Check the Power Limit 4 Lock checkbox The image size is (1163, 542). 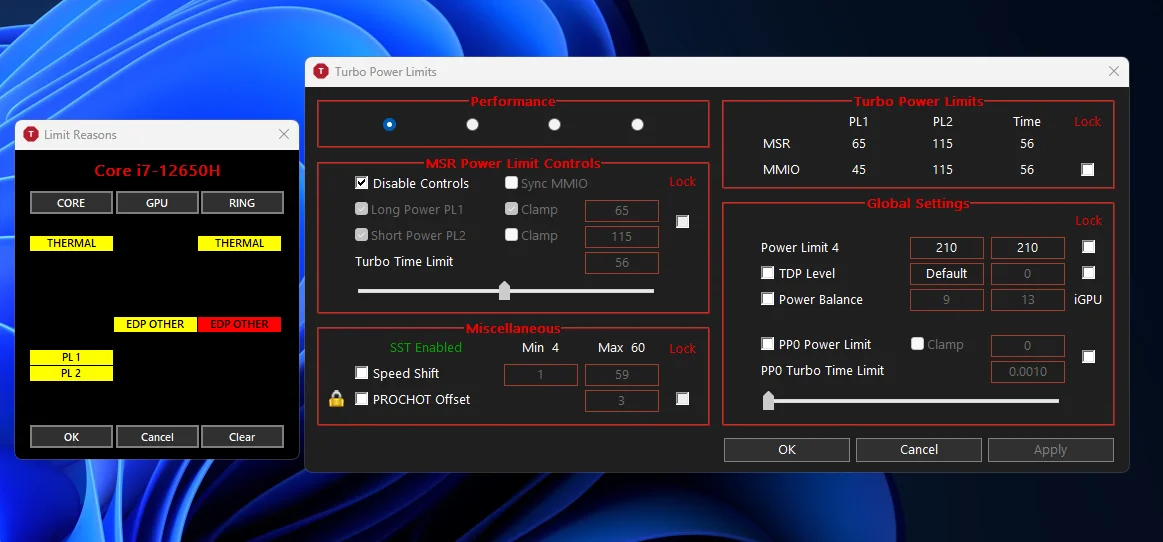tap(1088, 247)
